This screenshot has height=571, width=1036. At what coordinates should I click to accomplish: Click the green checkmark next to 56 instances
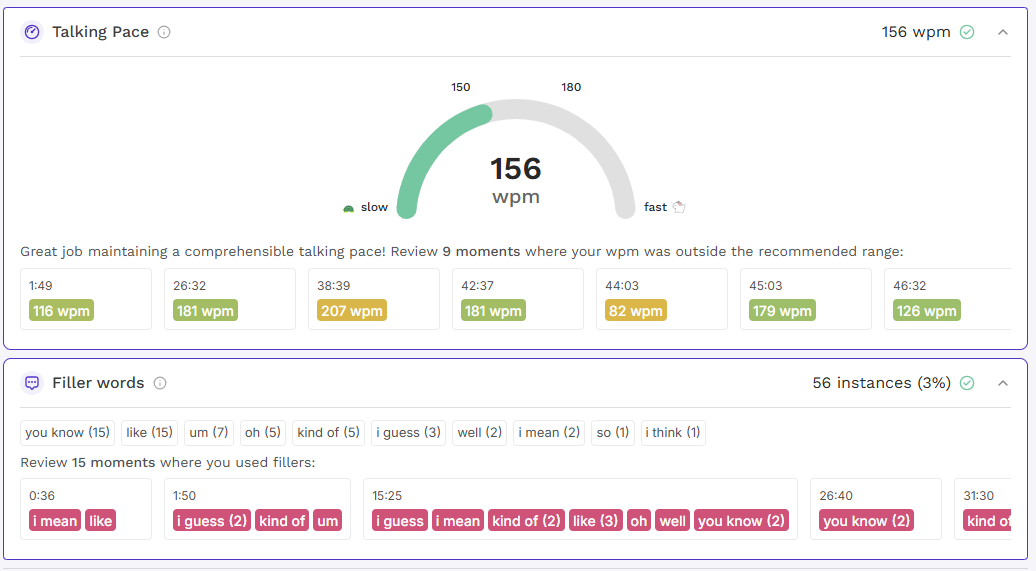[967, 383]
